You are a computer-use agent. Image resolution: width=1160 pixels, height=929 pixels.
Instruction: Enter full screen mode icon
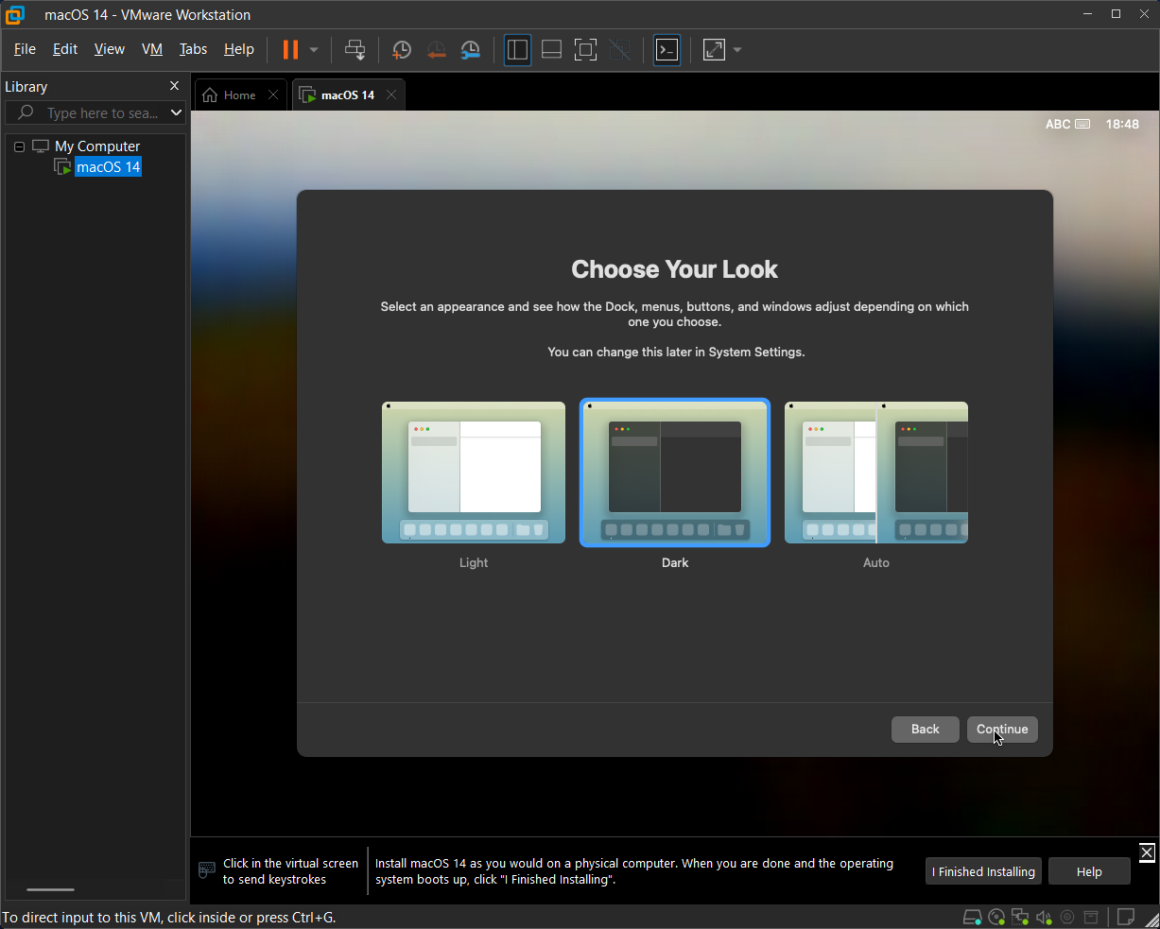pos(585,50)
